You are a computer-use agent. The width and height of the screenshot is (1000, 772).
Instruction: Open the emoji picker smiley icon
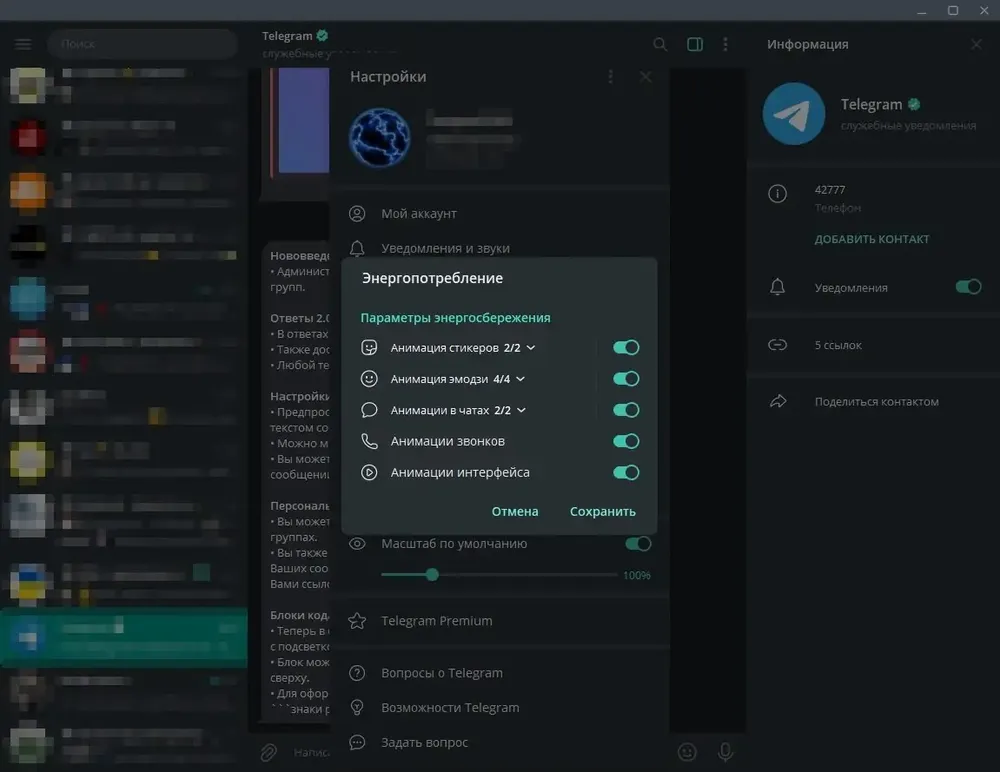[687, 752]
